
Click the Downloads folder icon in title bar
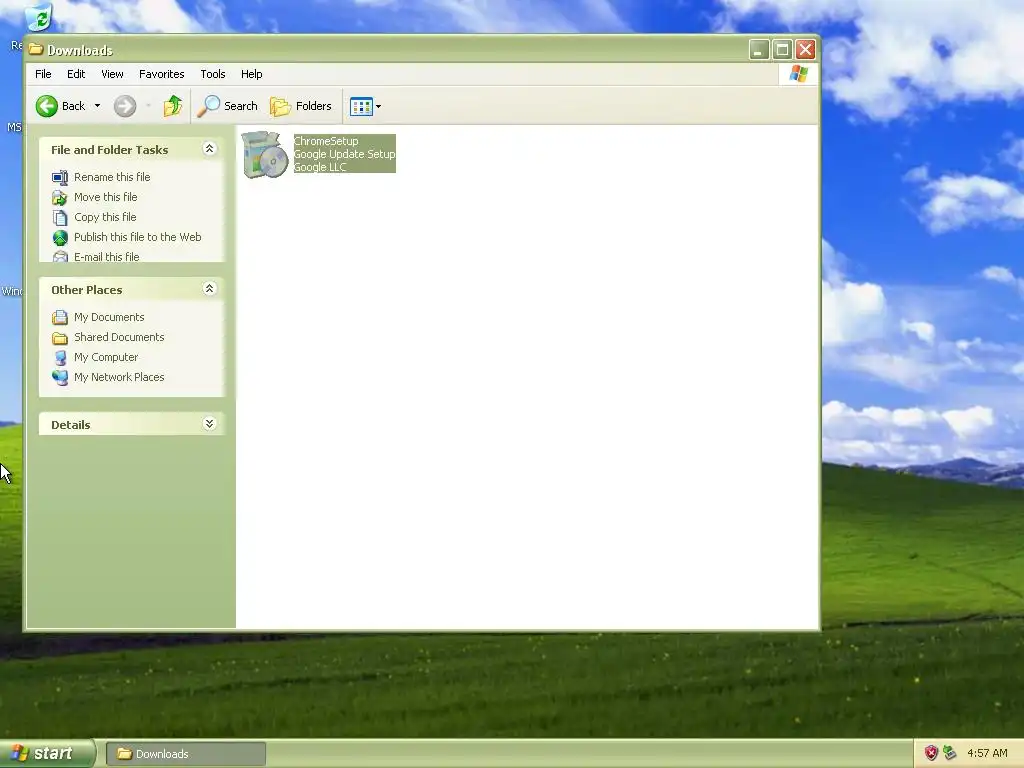tap(36, 50)
